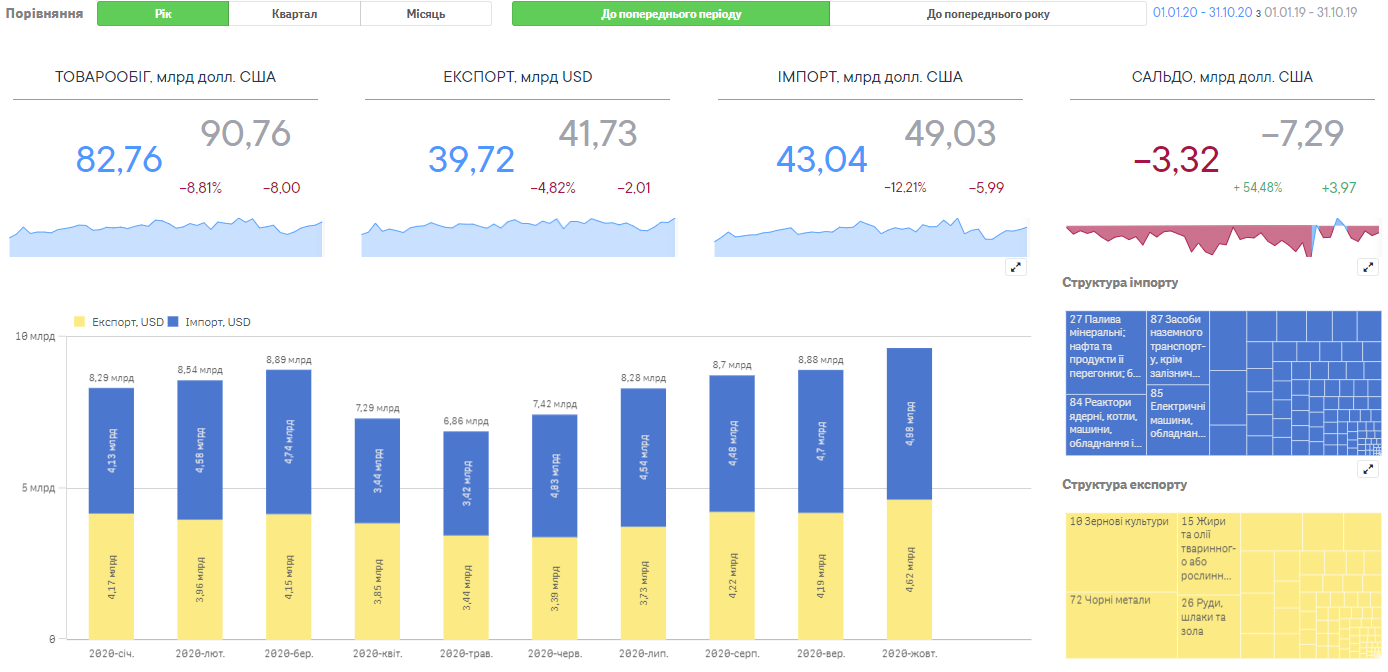Select the export segment of 2020-жовт. bar
The image size is (1388, 672).
click(909, 570)
